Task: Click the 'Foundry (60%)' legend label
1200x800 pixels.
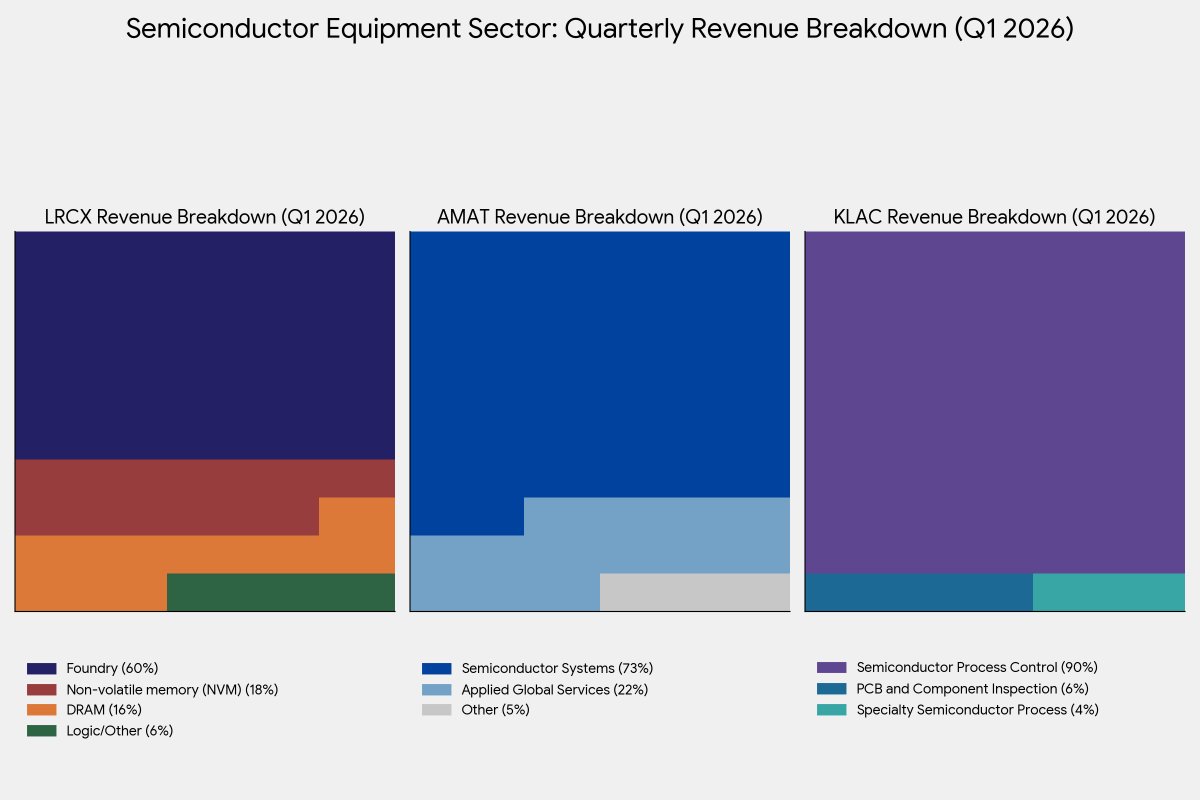Action: [113, 668]
